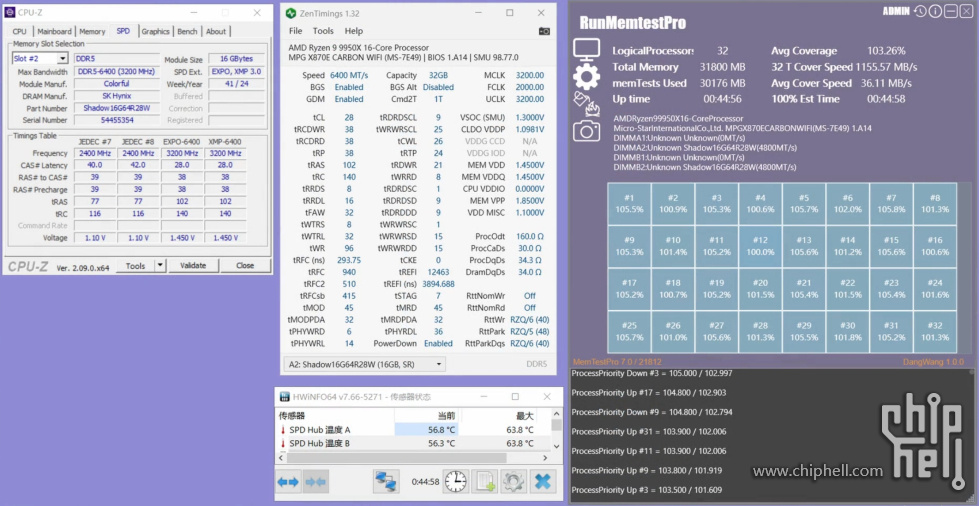Switch to CPU-Z Bench tab

pos(187,31)
